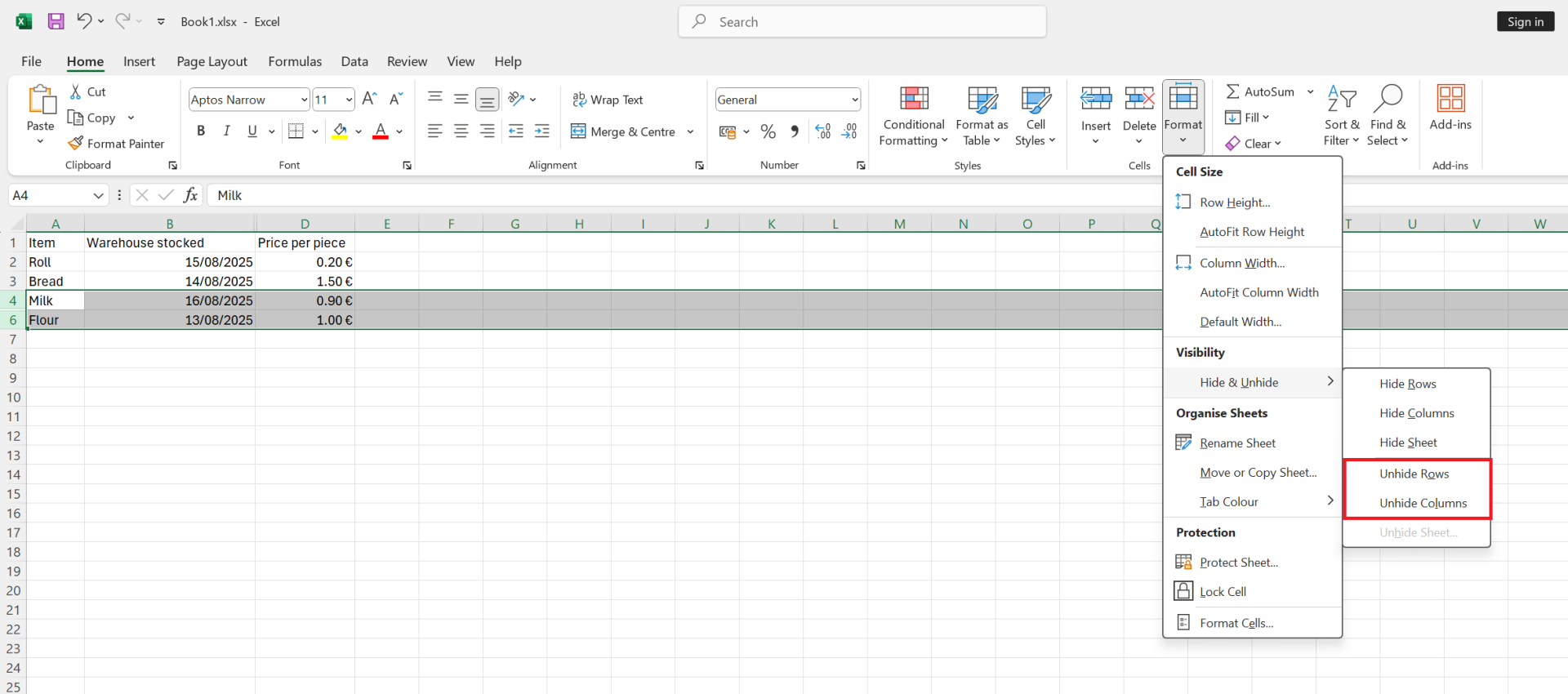This screenshot has width=1568, height=694.
Task: Click the Save icon in title bar
Action: point(56,21)
